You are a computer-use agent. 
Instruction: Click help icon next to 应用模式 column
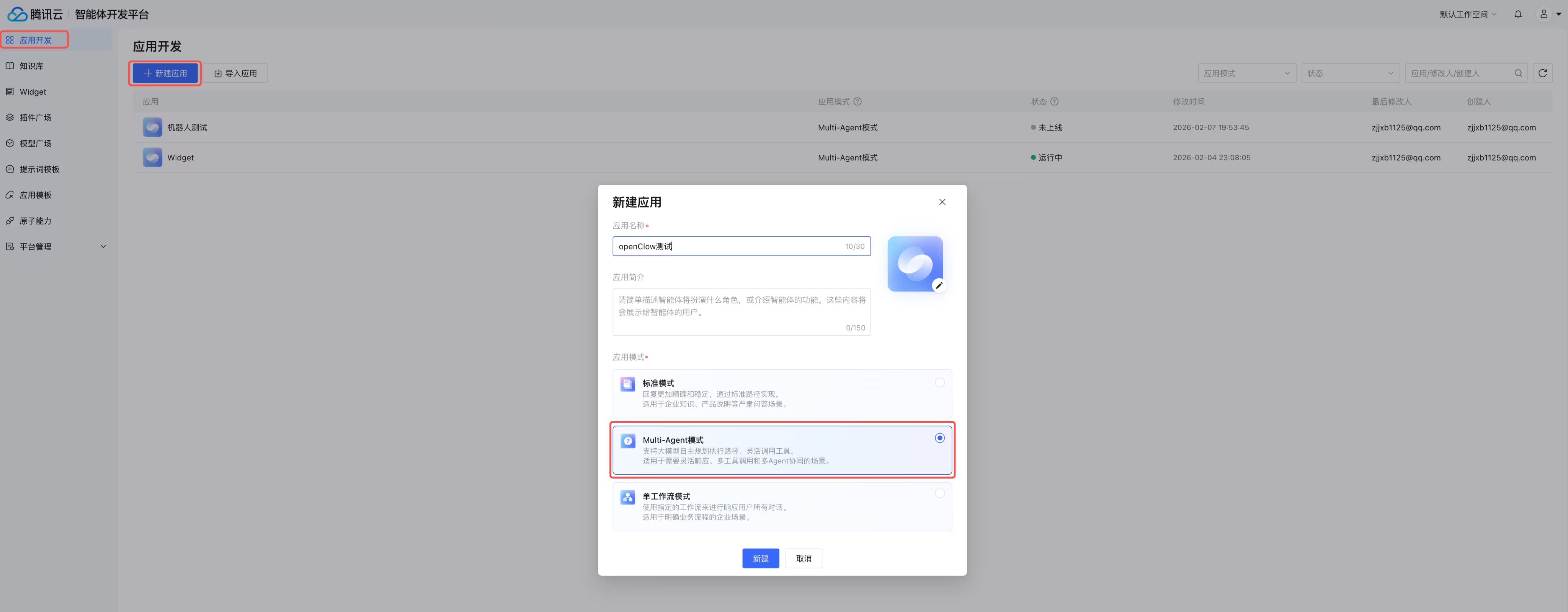pyautogui.click(x=857, y=102)
